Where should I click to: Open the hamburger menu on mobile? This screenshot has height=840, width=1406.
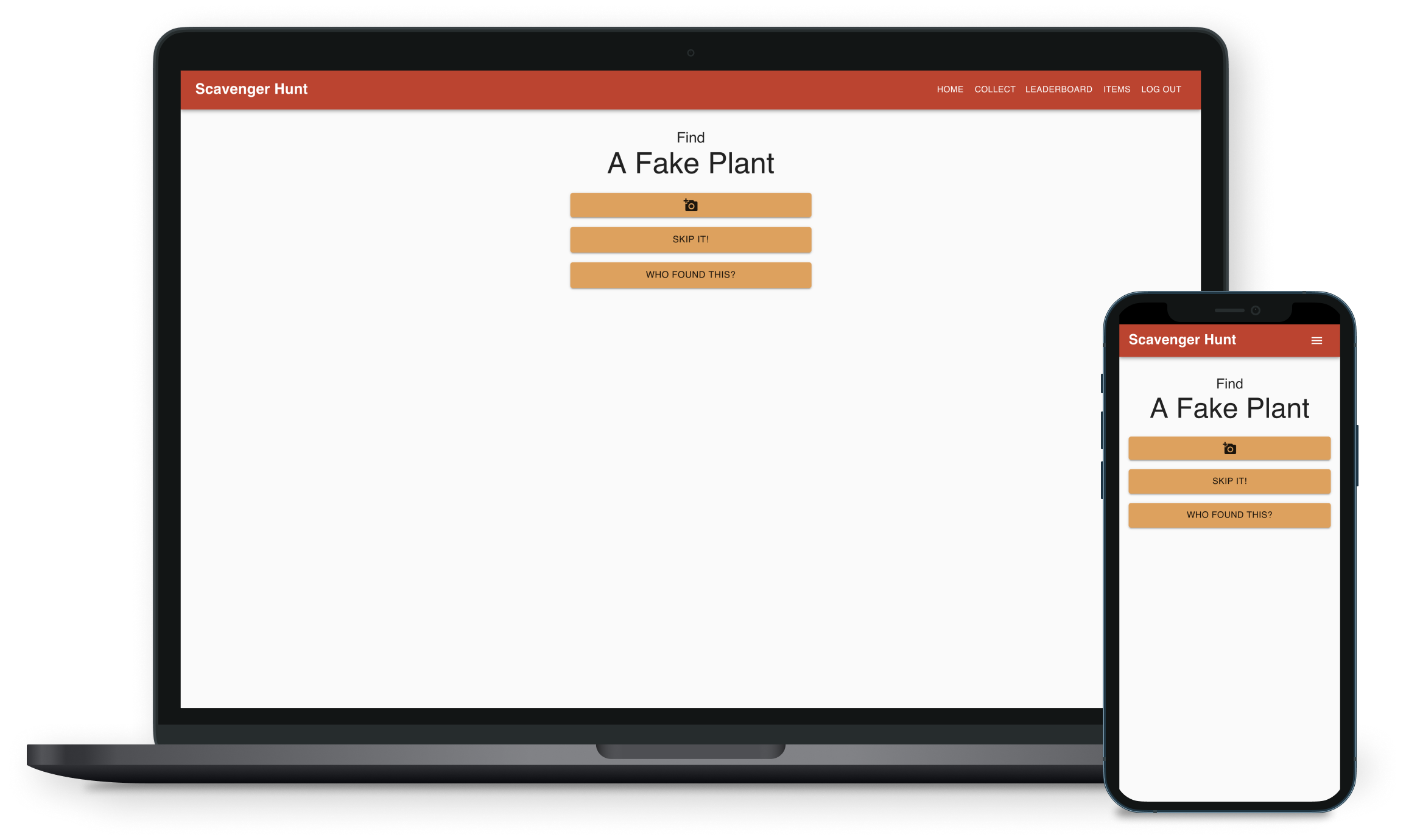[1317, 340]
